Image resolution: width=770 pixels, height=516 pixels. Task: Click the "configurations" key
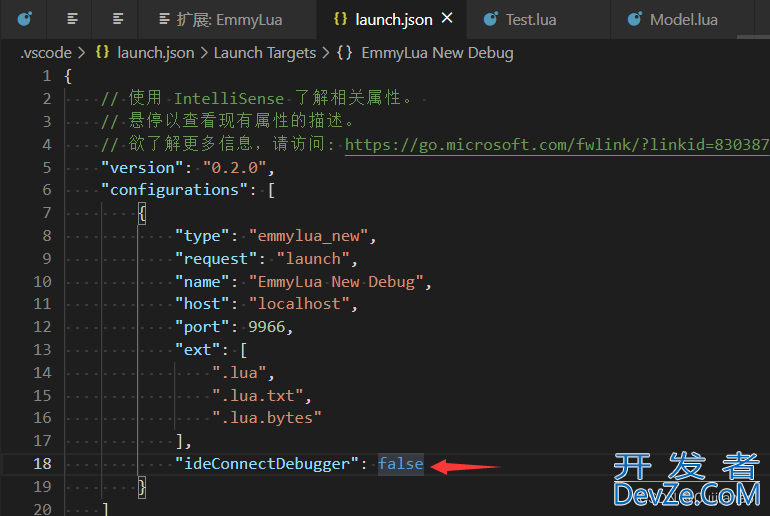[174, 190]
